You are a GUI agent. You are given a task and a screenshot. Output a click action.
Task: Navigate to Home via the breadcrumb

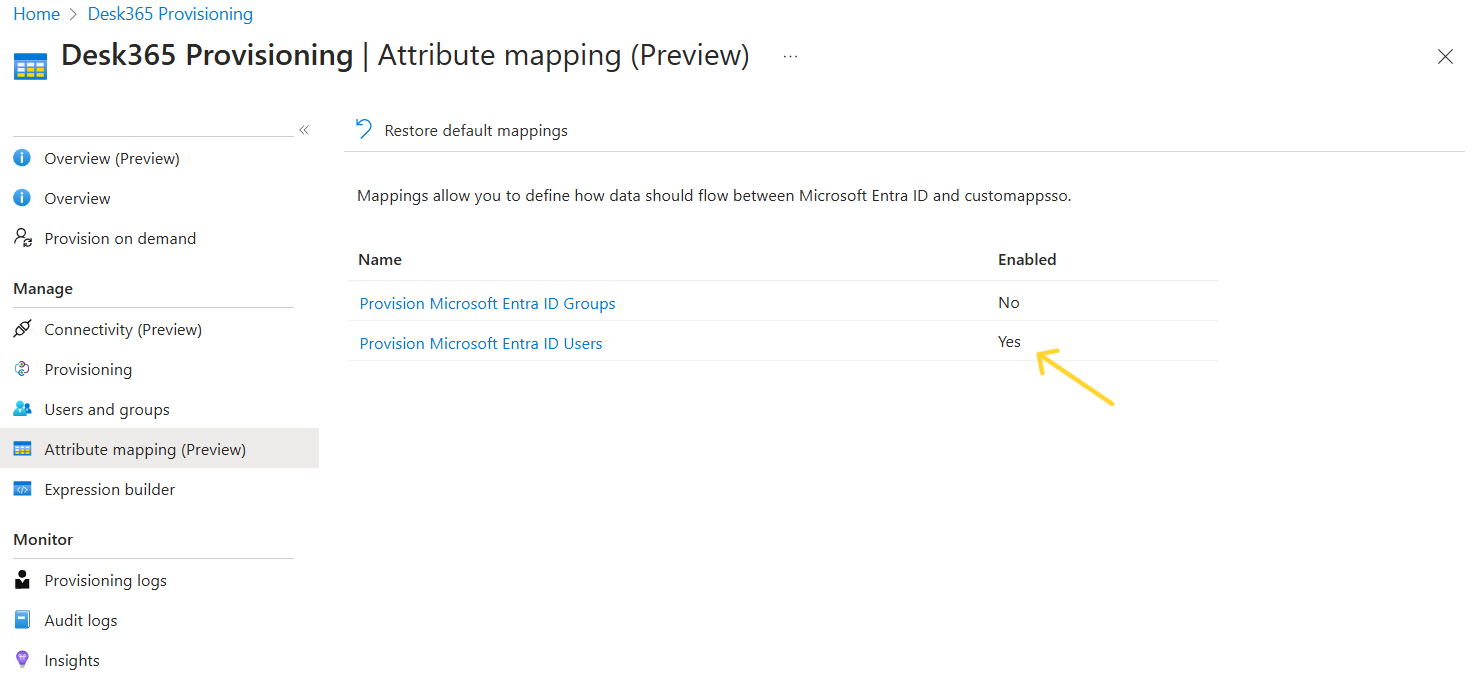(x=36, y=13)
